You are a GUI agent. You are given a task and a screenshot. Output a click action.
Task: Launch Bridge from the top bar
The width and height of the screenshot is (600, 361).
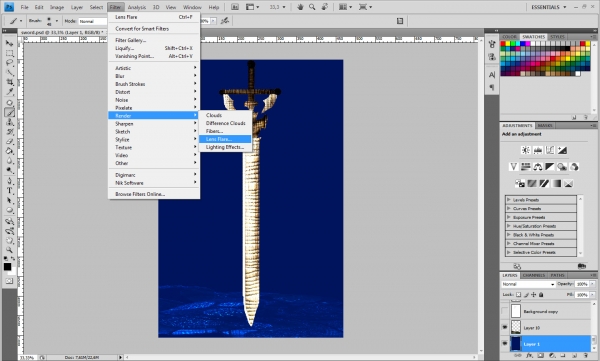235,7
